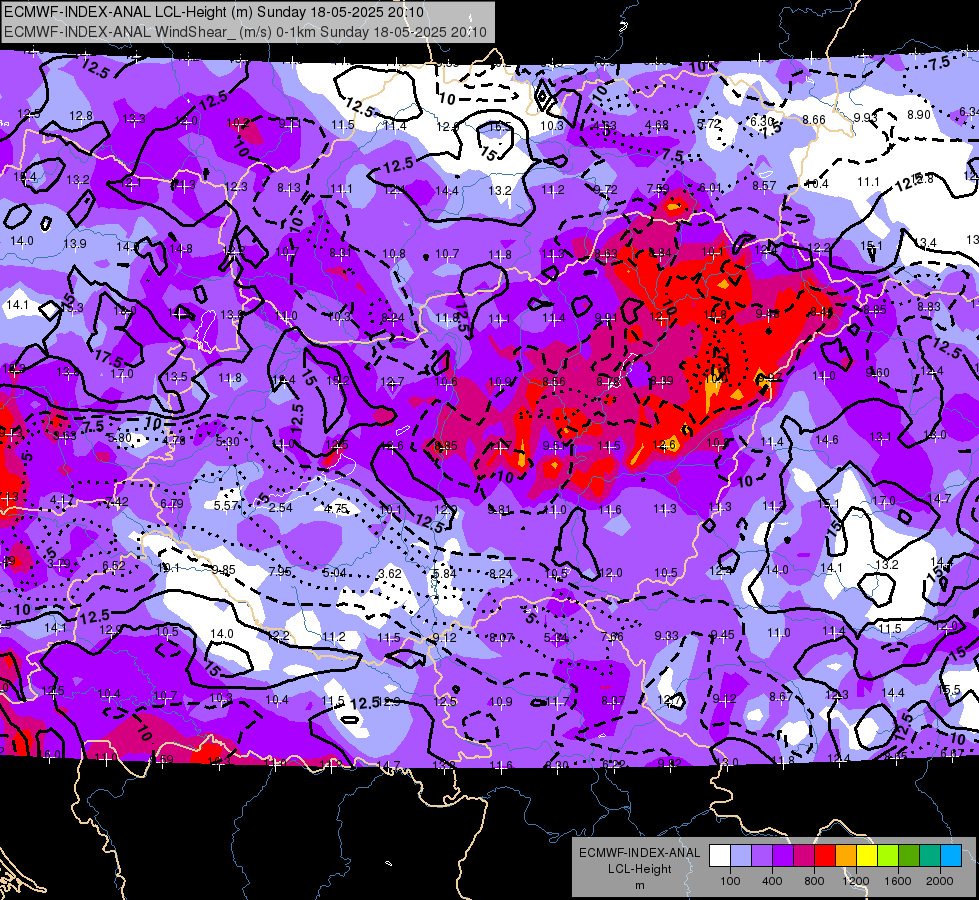Click legend scale label 400
Viewport: 979px width, 900px height.
[772, 881]
